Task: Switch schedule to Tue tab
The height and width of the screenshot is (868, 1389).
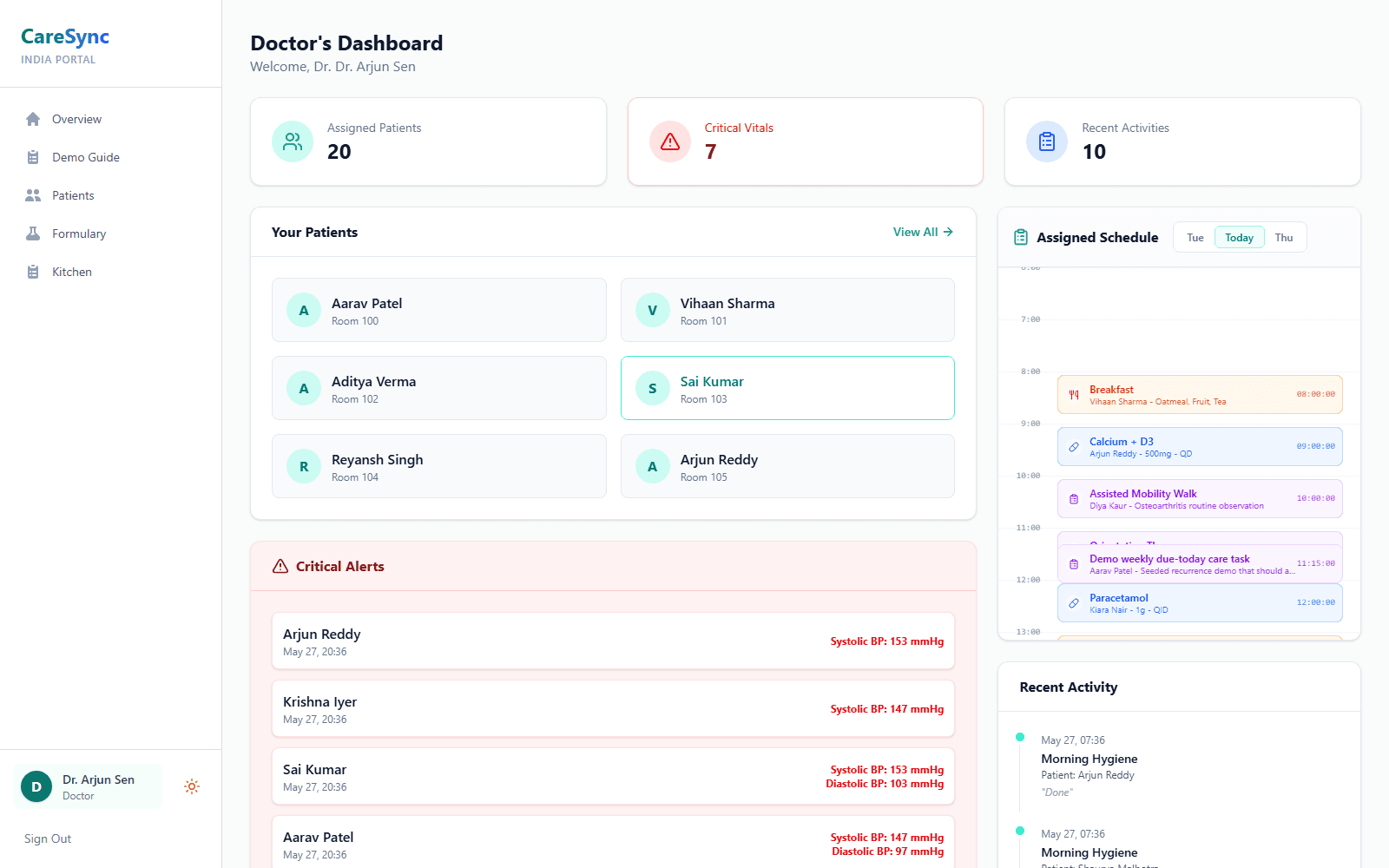Action: (1195, 238)
